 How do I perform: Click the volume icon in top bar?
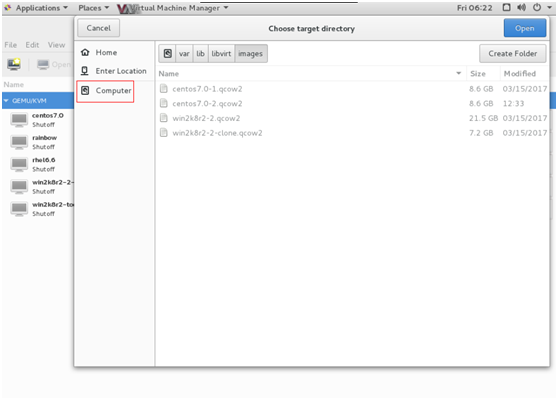522,7
